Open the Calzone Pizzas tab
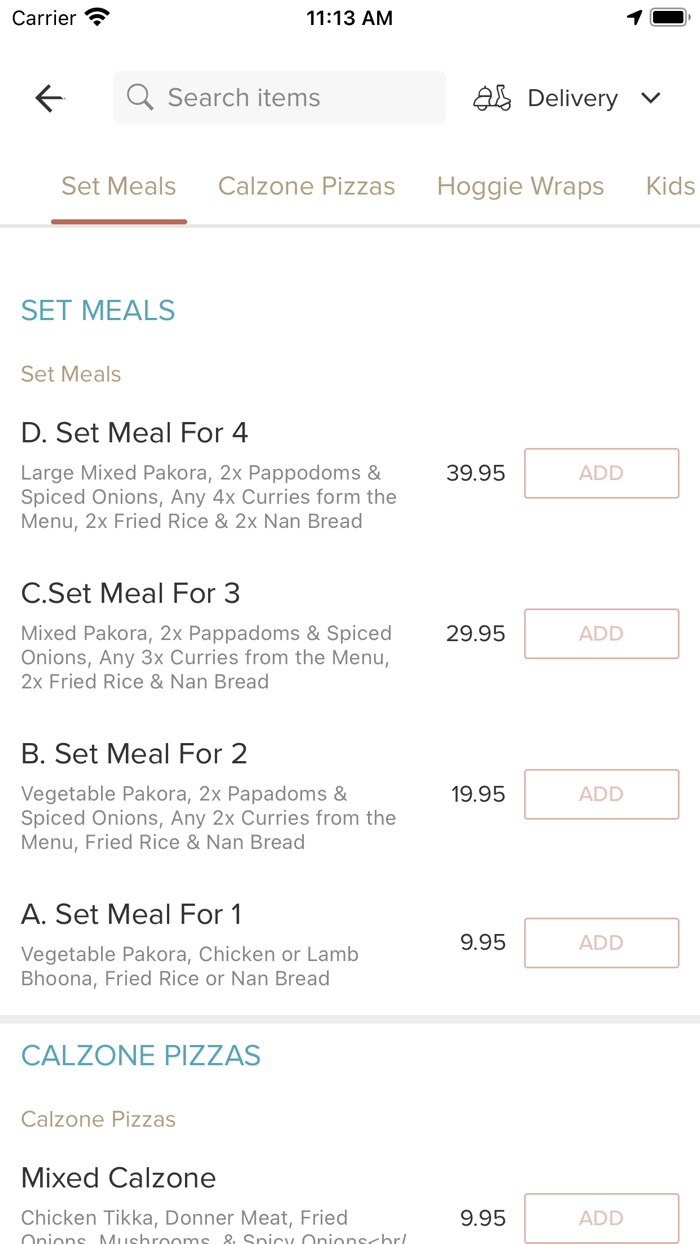 [x=306, y=187]
